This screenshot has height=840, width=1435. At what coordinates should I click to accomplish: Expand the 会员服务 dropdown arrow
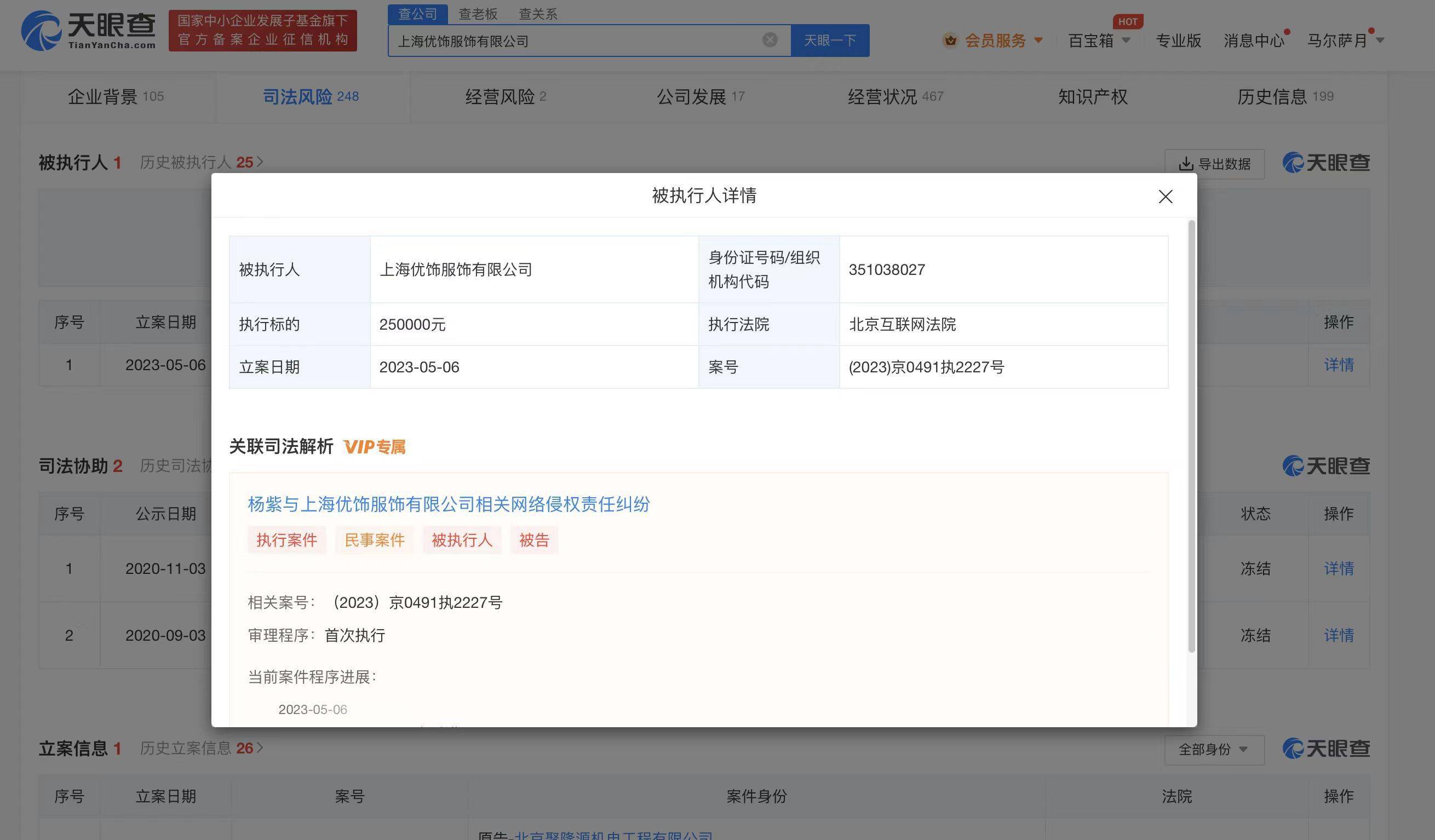(1038, 41)
